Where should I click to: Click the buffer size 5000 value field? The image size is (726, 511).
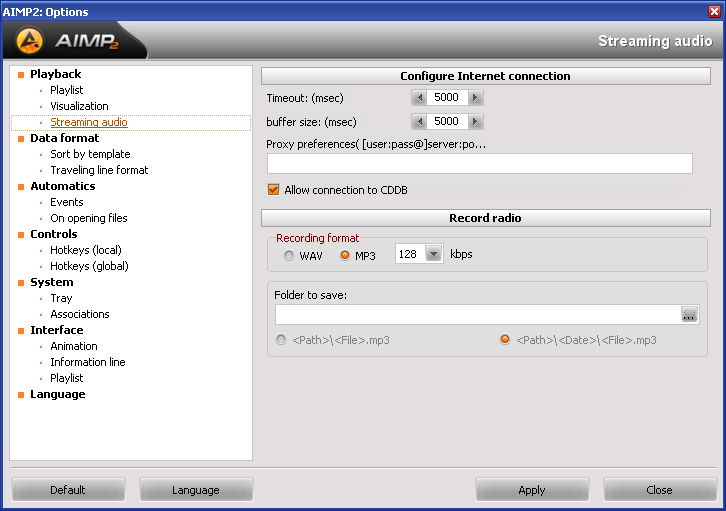(447, 122)
